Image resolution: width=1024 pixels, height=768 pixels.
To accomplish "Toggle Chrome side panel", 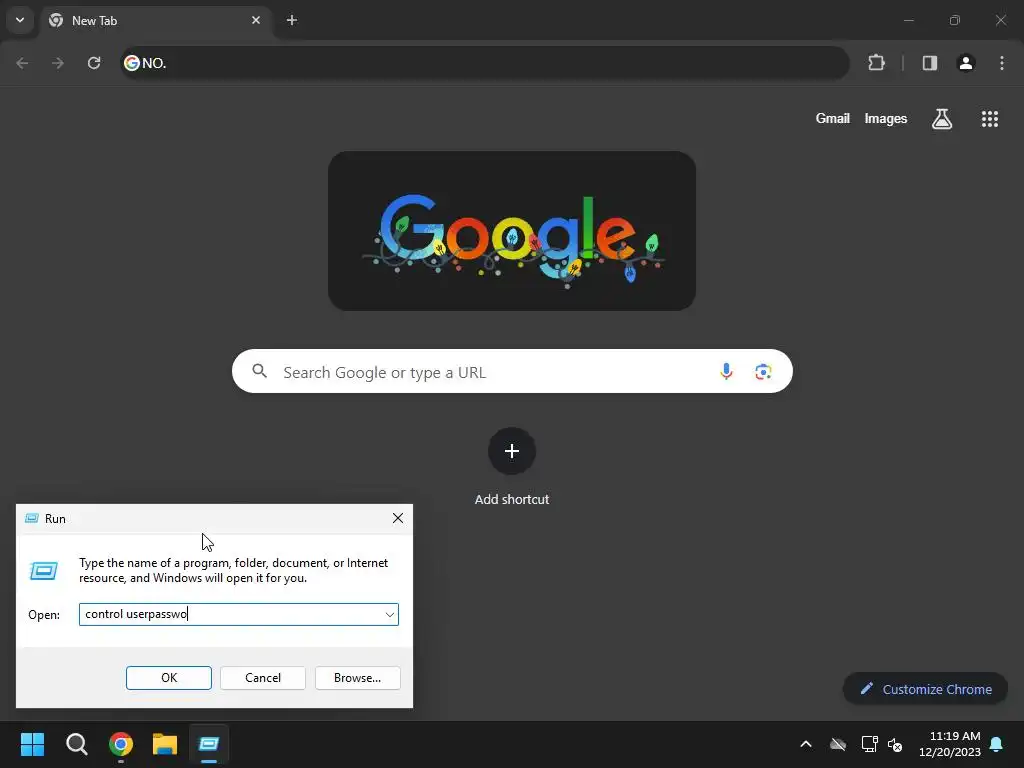I will pyautogui.click(x=930, y=63).
